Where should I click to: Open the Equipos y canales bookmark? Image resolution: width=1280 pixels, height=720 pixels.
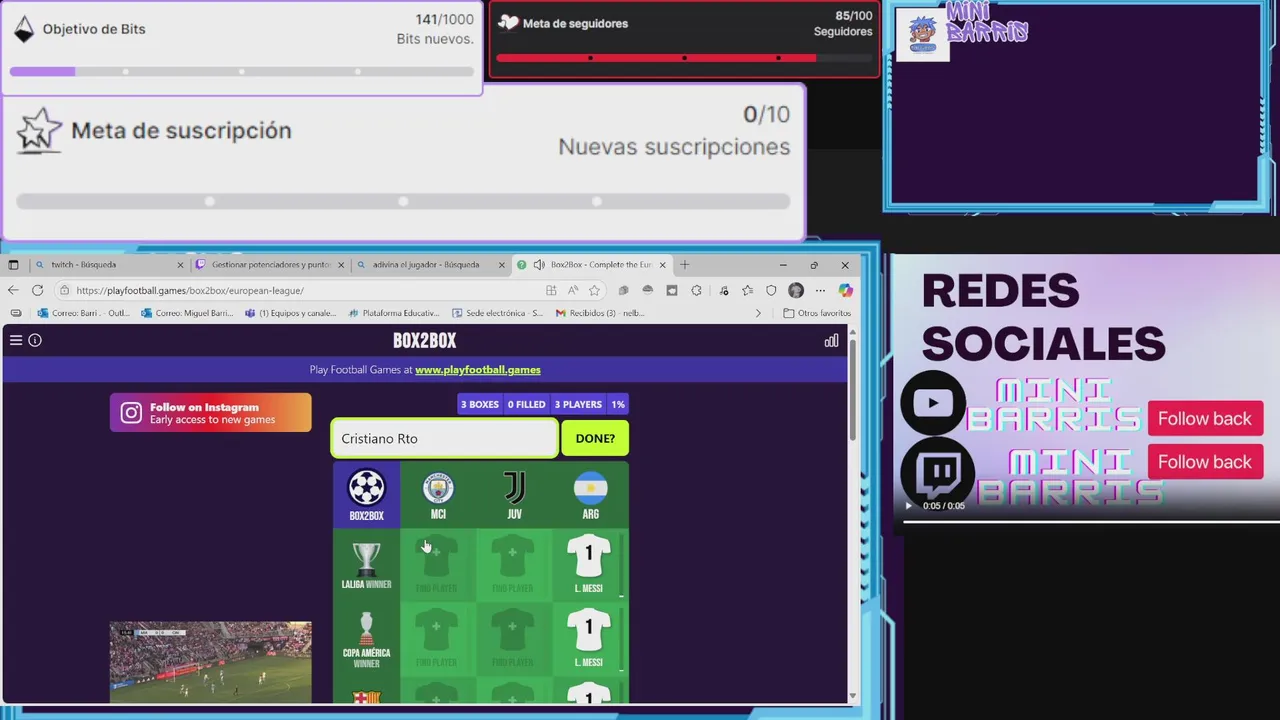pyautogui.click(x=291, y=313)
